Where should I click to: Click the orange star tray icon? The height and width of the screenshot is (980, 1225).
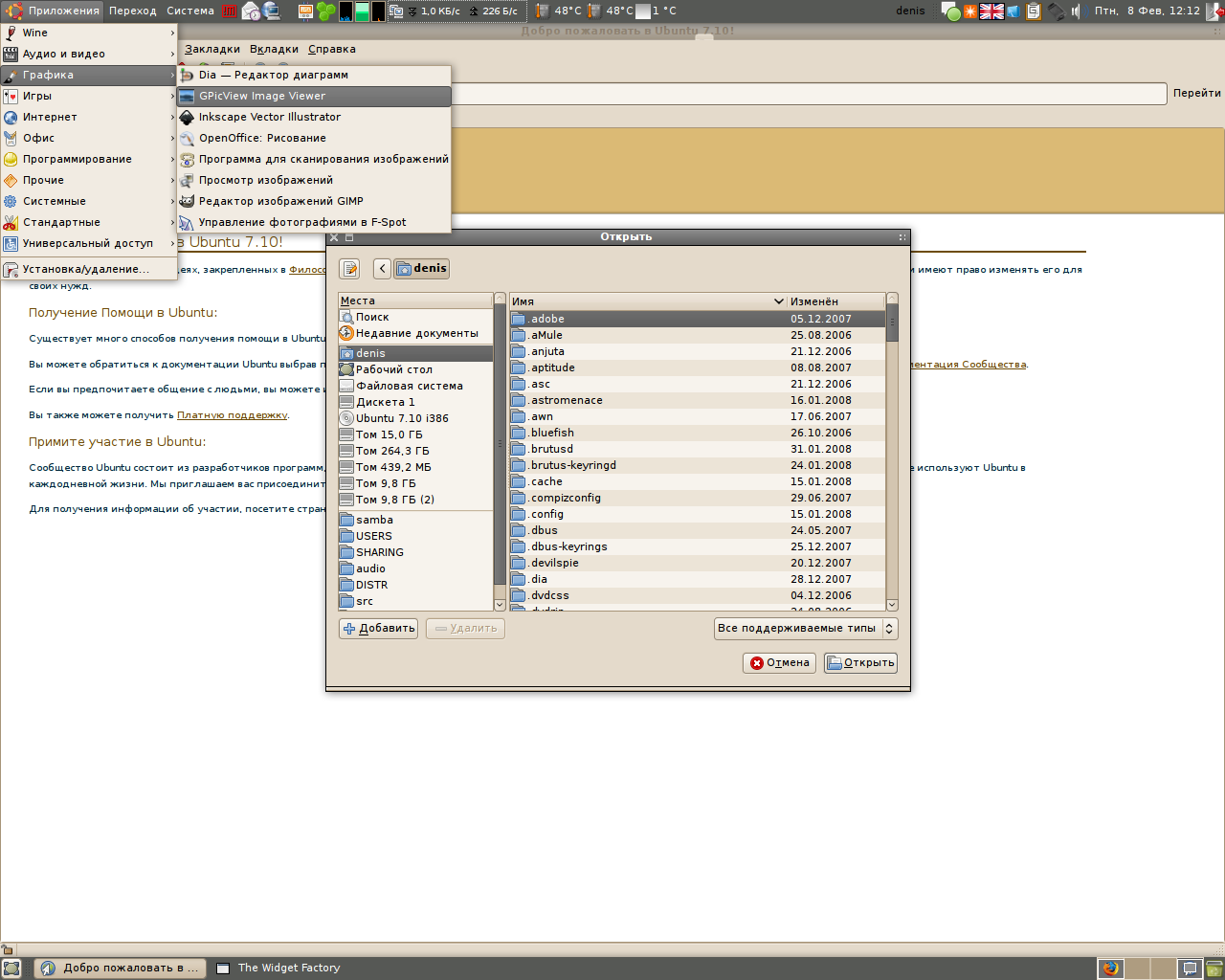click(x=970, y=11)
